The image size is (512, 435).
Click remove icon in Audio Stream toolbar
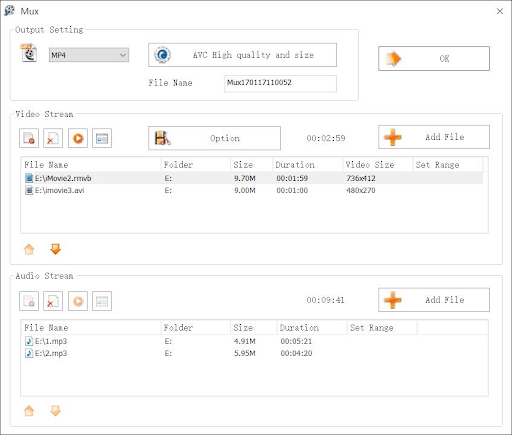pyautogui.click(x=53, y=301)
